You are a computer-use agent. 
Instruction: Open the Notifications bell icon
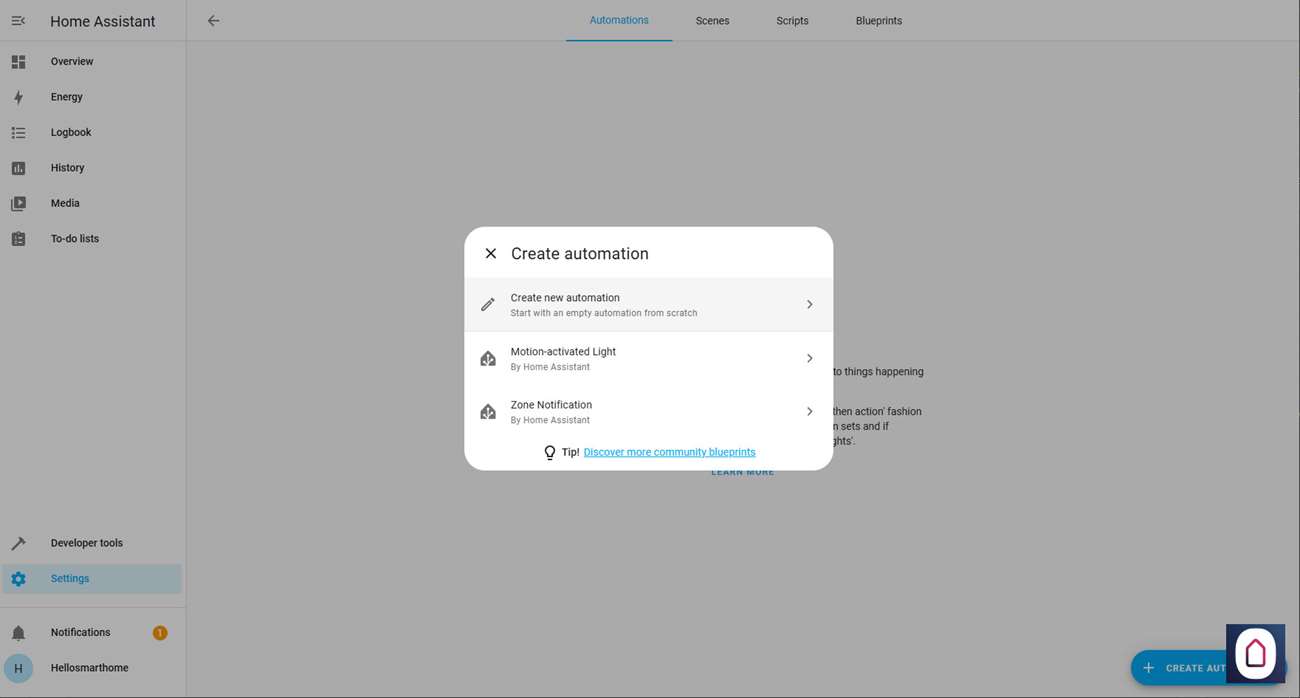[x=18, y=633]
